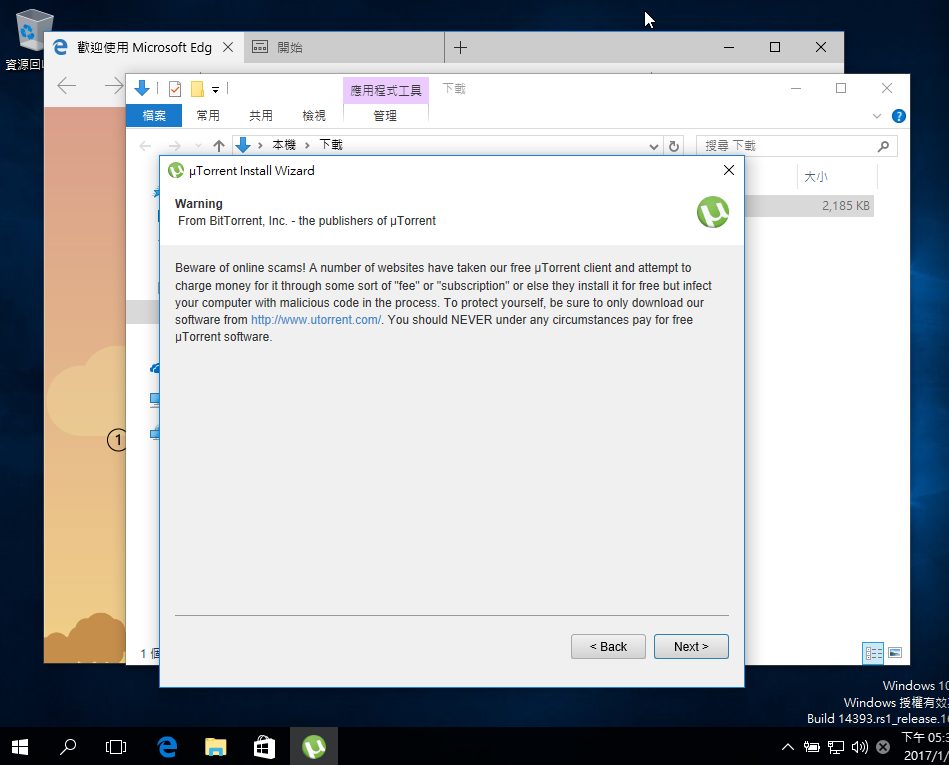Image resolution: width=949 pixels, height=765 pixels.
Task: Open Explorer help question mark icon
Action: pyautogui.click(x=899, y=116)
